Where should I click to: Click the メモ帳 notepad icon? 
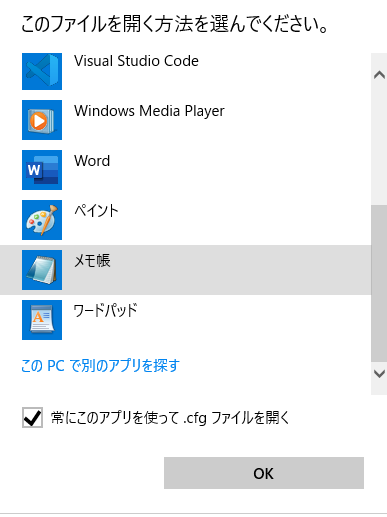click(42, 270)
